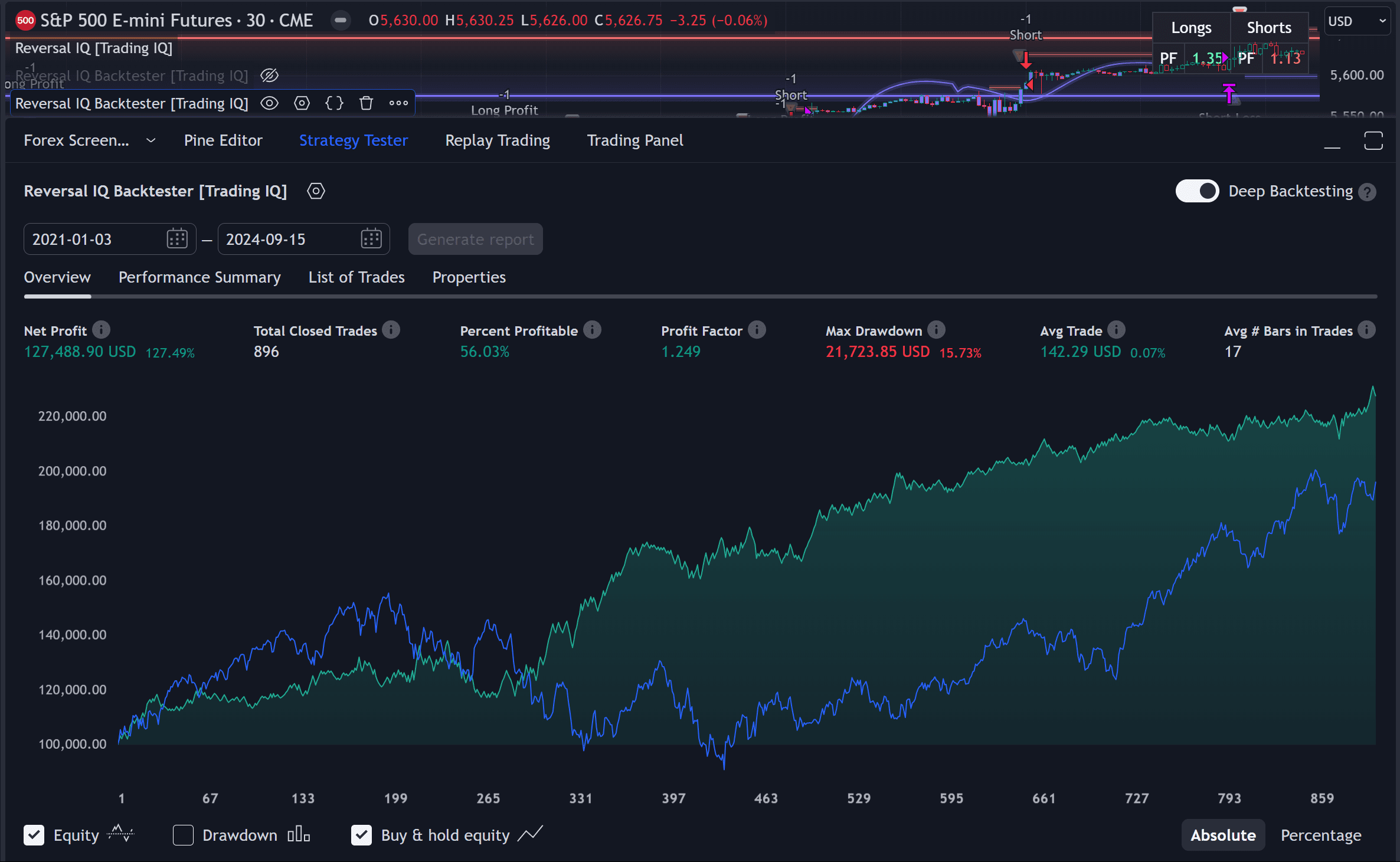
Task: Show info for Profit Factor
Action: coord(757,330)
